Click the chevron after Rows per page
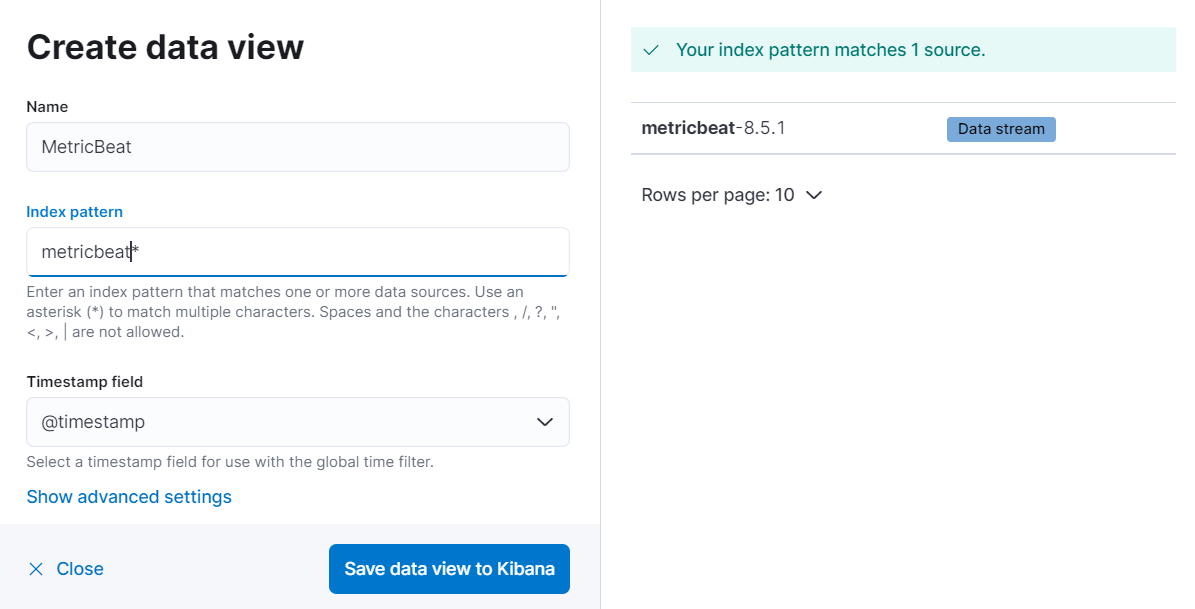 (x=814, y=195)
